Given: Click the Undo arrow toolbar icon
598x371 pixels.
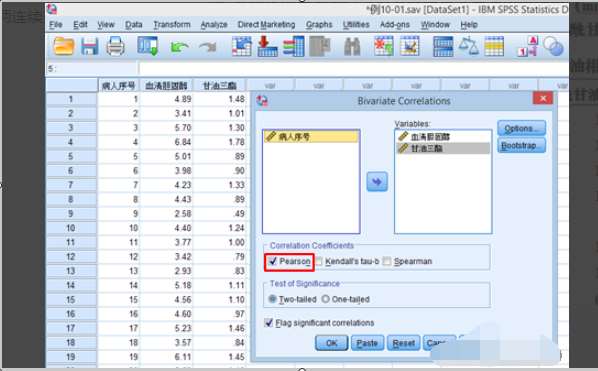Looking at the screenshot, I should click(x=180, y=47).
